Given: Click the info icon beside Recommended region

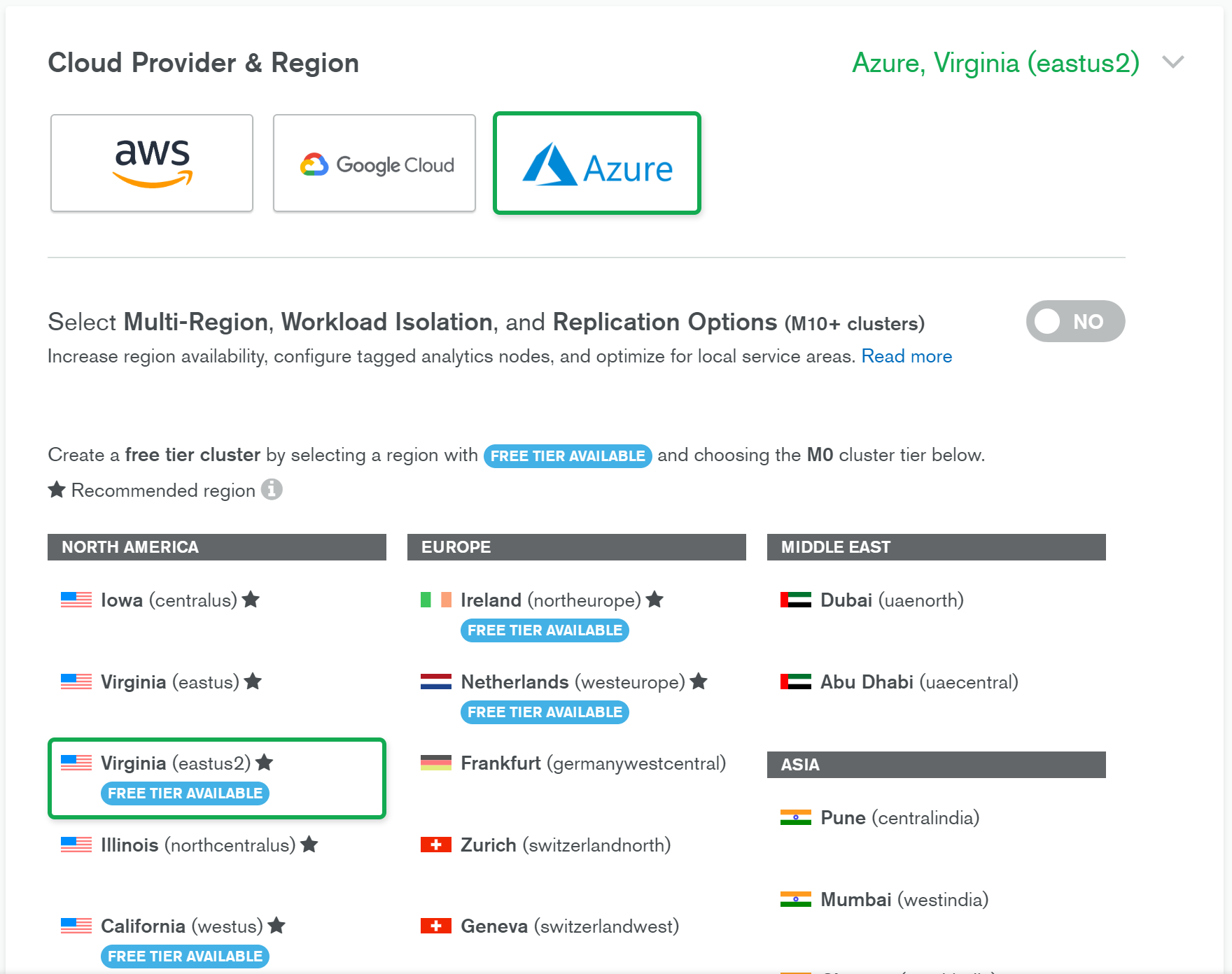Looking at the screenshot, I should click(x=272, y=490).
